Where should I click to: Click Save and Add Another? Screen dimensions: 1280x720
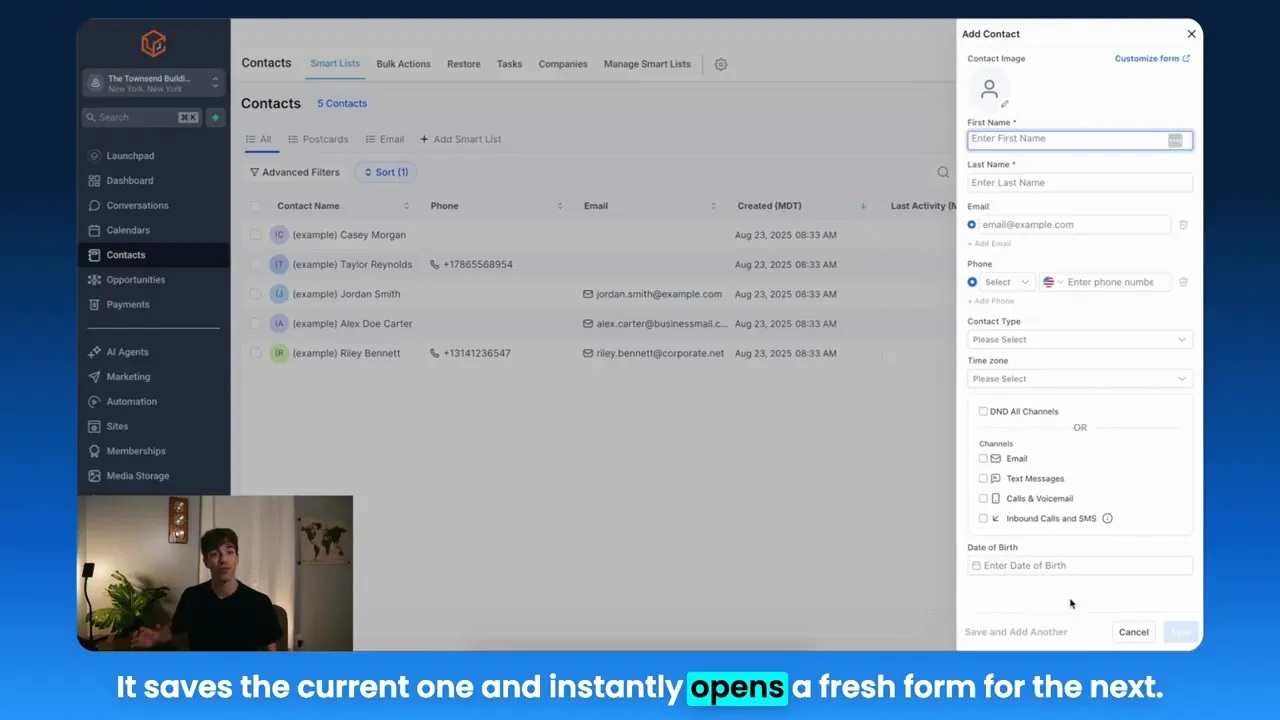pos(1015,631)
